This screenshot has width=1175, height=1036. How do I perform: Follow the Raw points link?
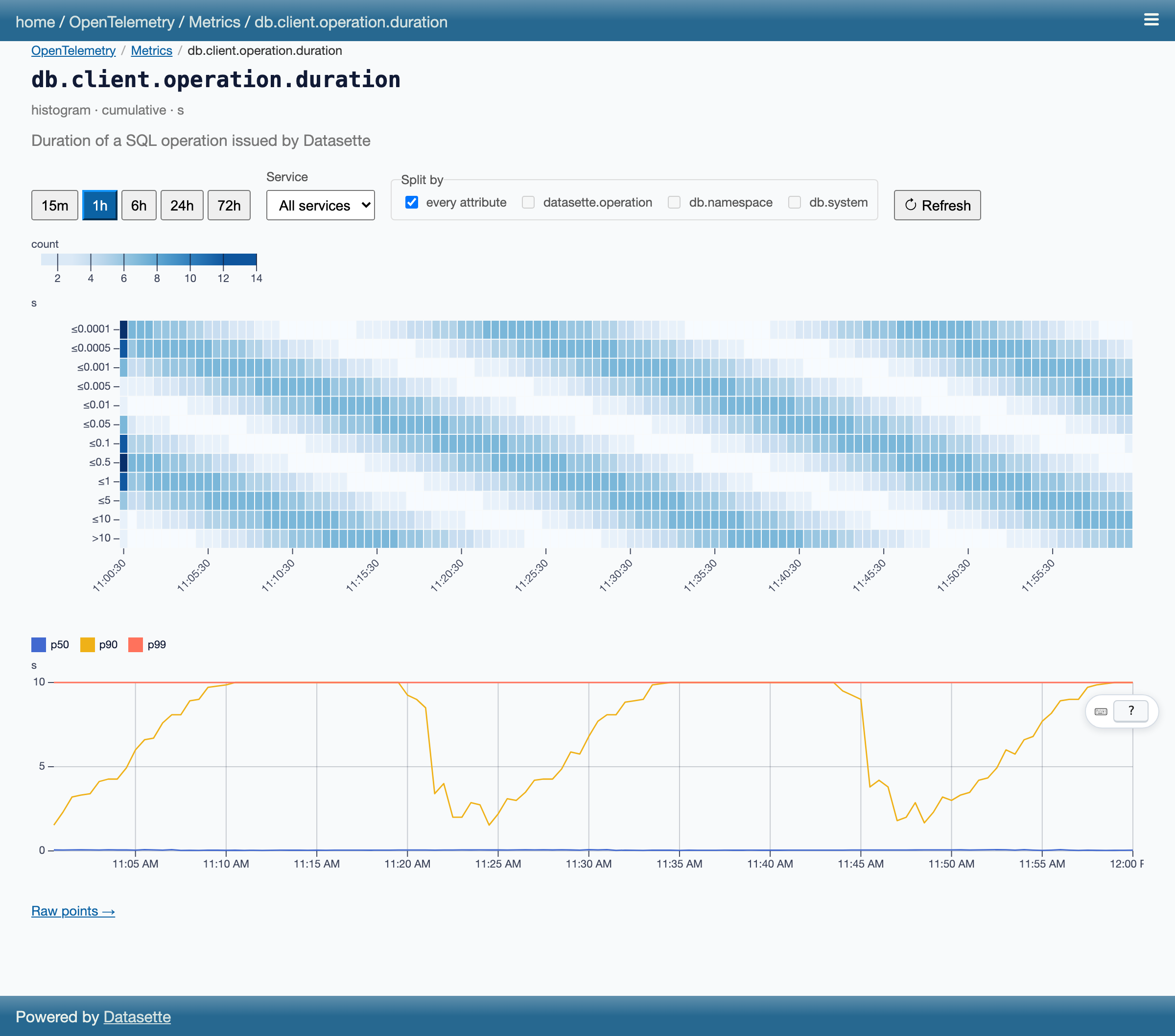[73, 911]
